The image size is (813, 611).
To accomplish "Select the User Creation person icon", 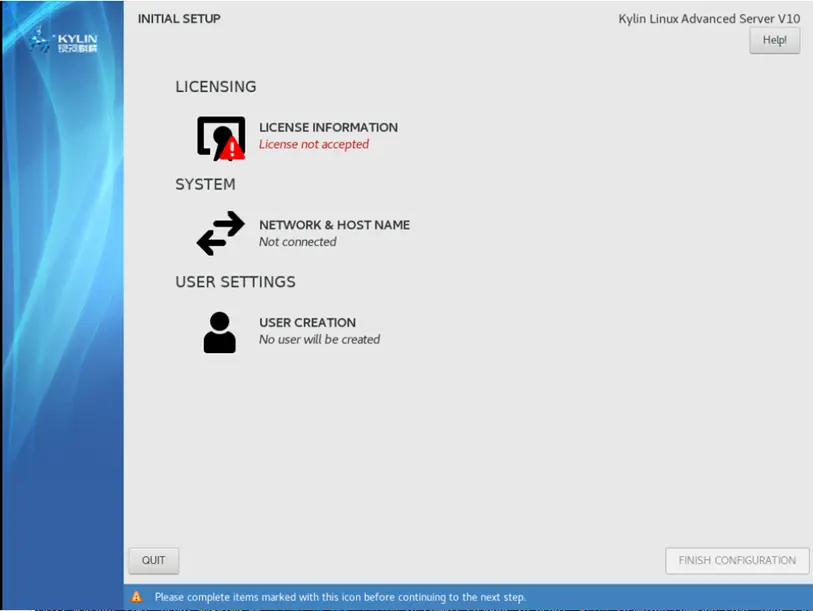I will click(219, 332).
